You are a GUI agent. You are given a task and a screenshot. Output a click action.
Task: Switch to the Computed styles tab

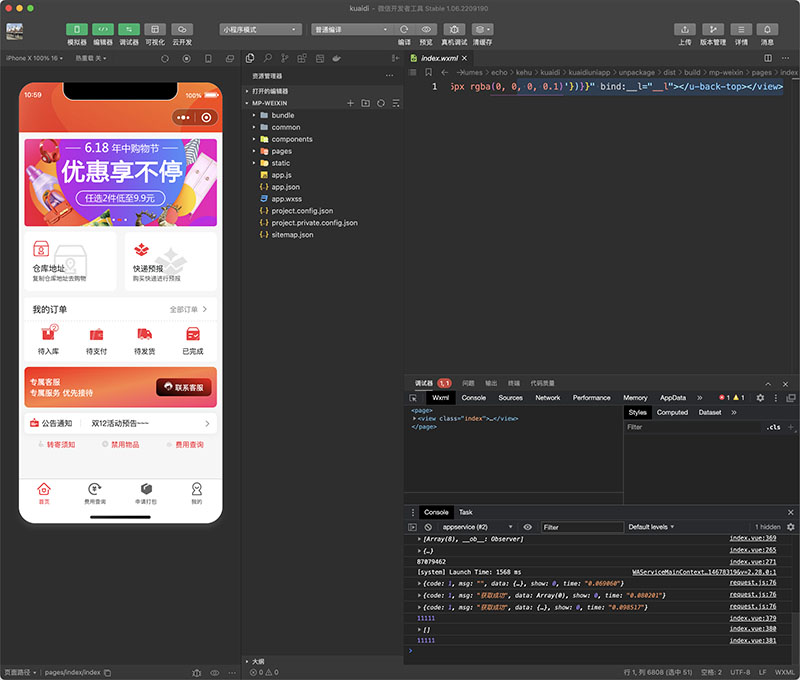[x=672, y=412]
